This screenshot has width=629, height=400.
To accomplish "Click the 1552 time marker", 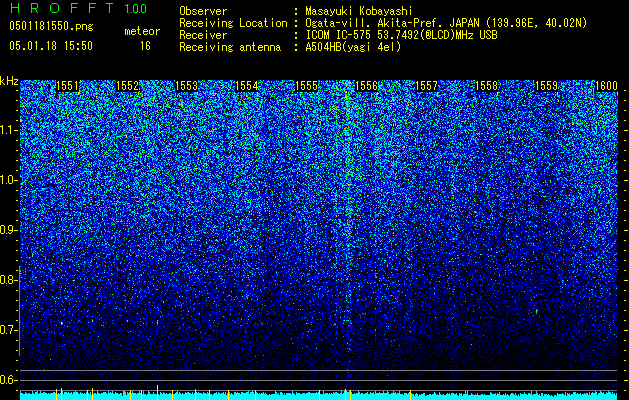I will coord(128,86).
